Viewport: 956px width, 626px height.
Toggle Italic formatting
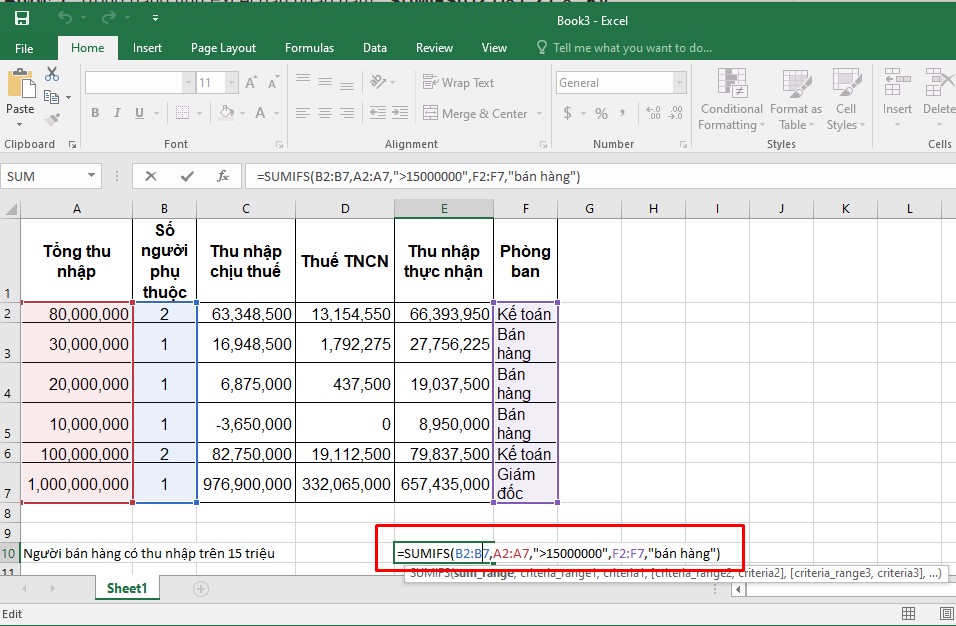click(119, 114)
